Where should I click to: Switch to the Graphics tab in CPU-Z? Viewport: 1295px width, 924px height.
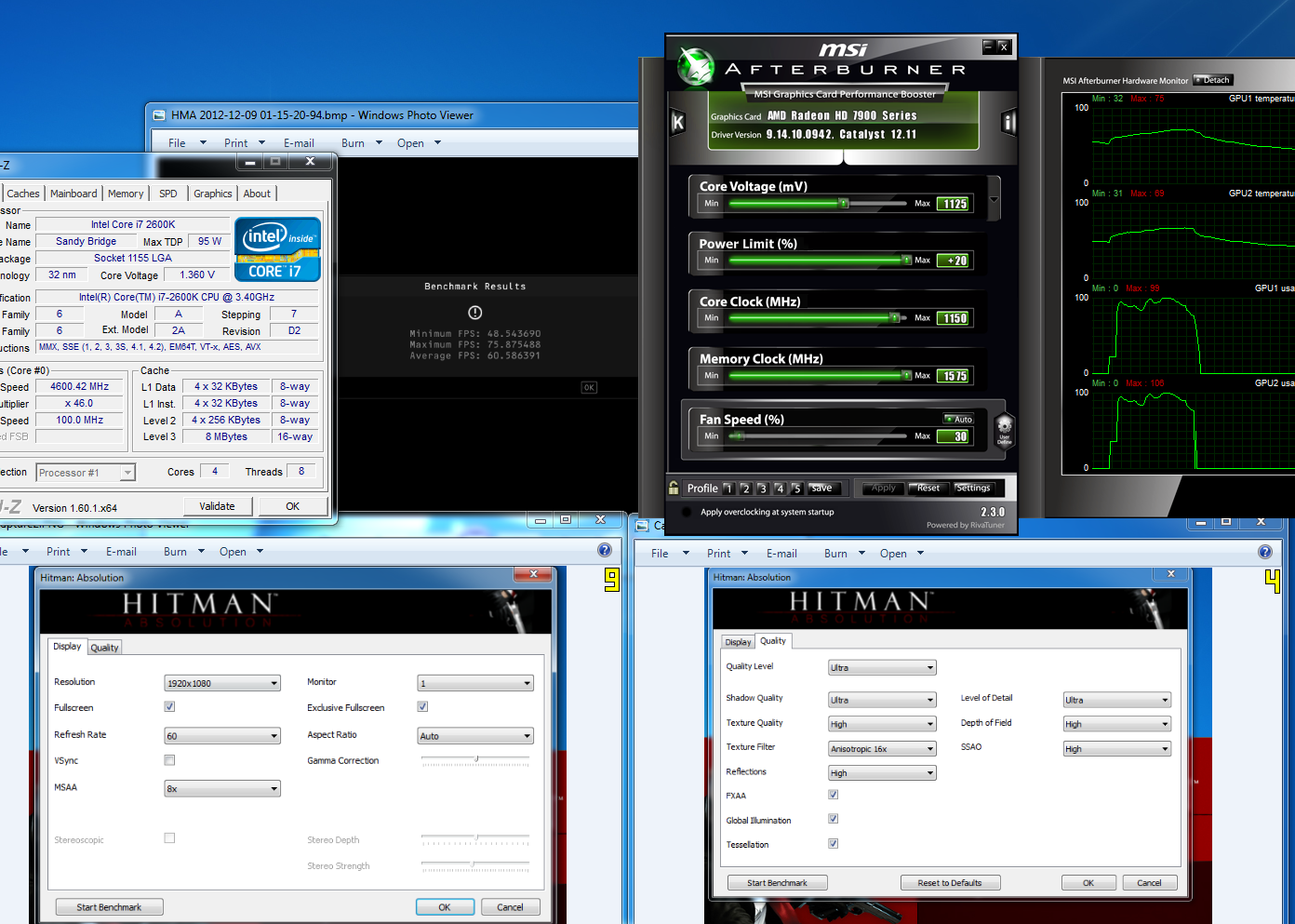click(213, 194)
